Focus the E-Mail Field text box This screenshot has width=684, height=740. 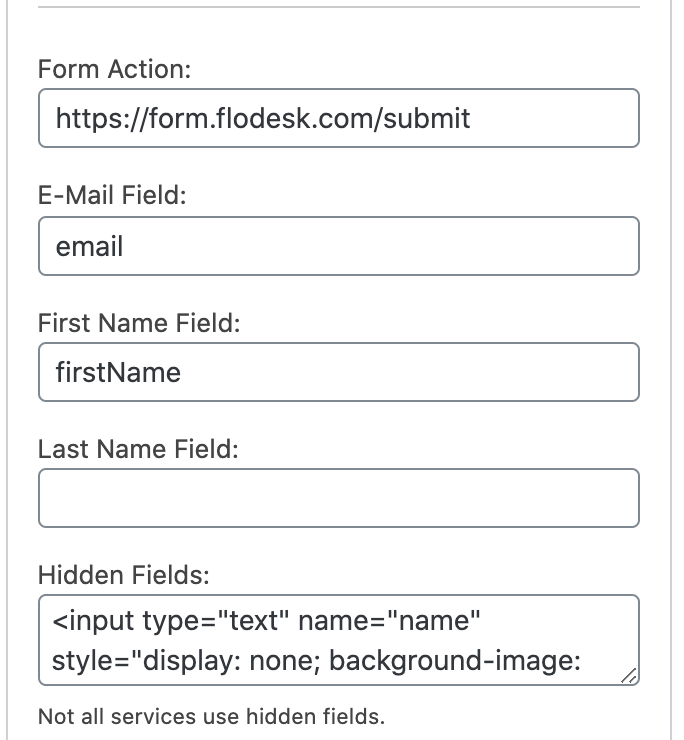(338, 246)
